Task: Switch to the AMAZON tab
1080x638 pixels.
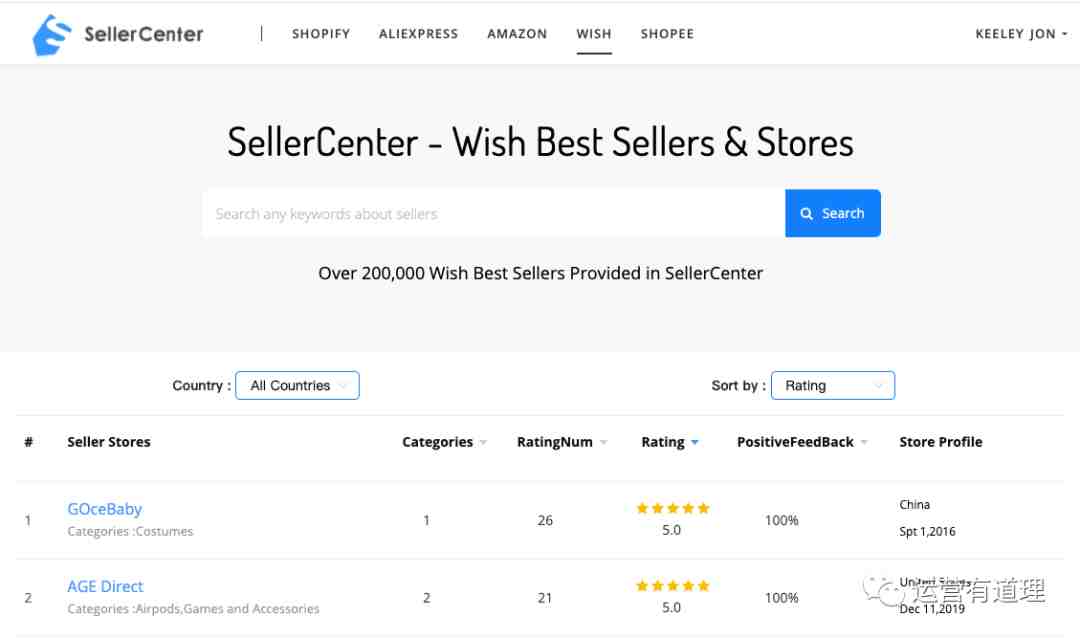Action: click(x=517, y=34)
